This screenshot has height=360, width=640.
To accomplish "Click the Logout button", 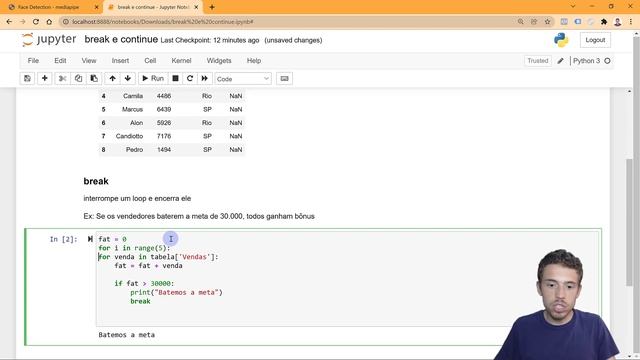I will pos(595,40).
